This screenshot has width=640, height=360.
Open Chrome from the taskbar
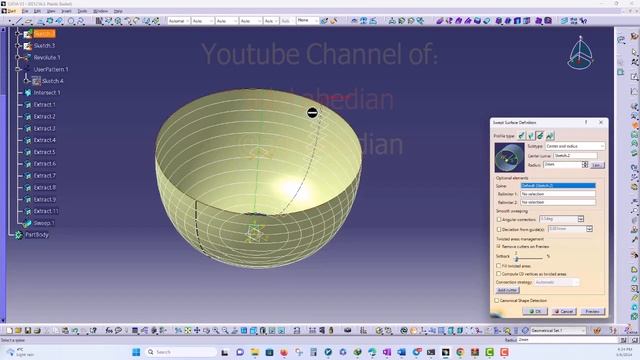(460, 352)
